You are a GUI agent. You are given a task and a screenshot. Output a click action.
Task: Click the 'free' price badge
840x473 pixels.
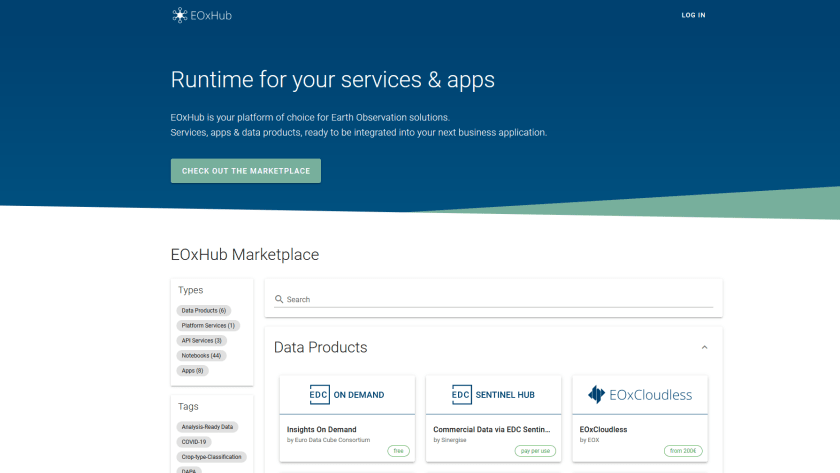[399, 451]
